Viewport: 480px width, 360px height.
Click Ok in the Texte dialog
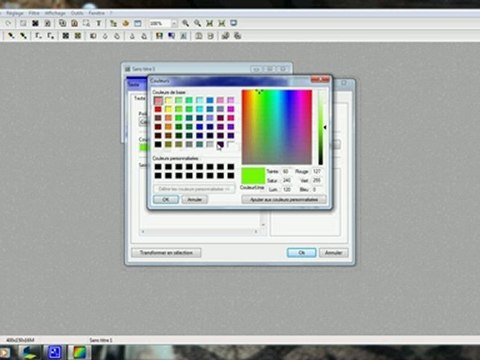(x=301, y=253)
